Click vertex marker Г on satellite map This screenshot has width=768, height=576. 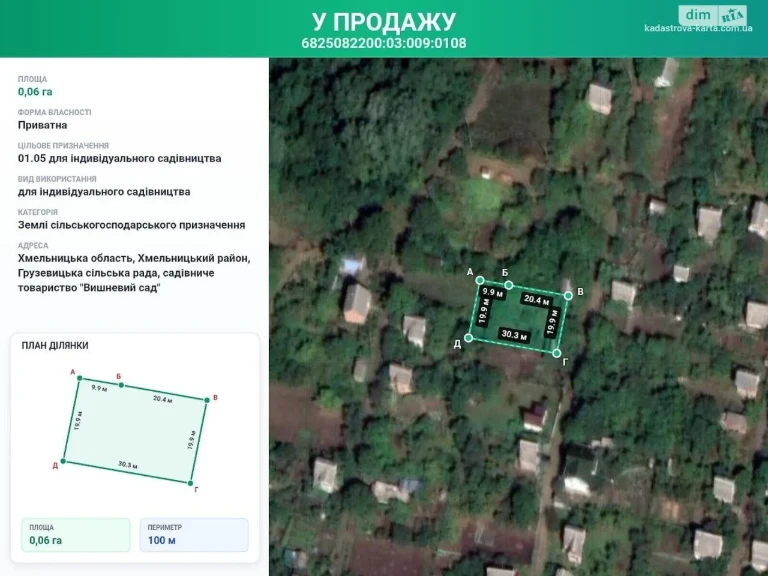pos(556,353)
